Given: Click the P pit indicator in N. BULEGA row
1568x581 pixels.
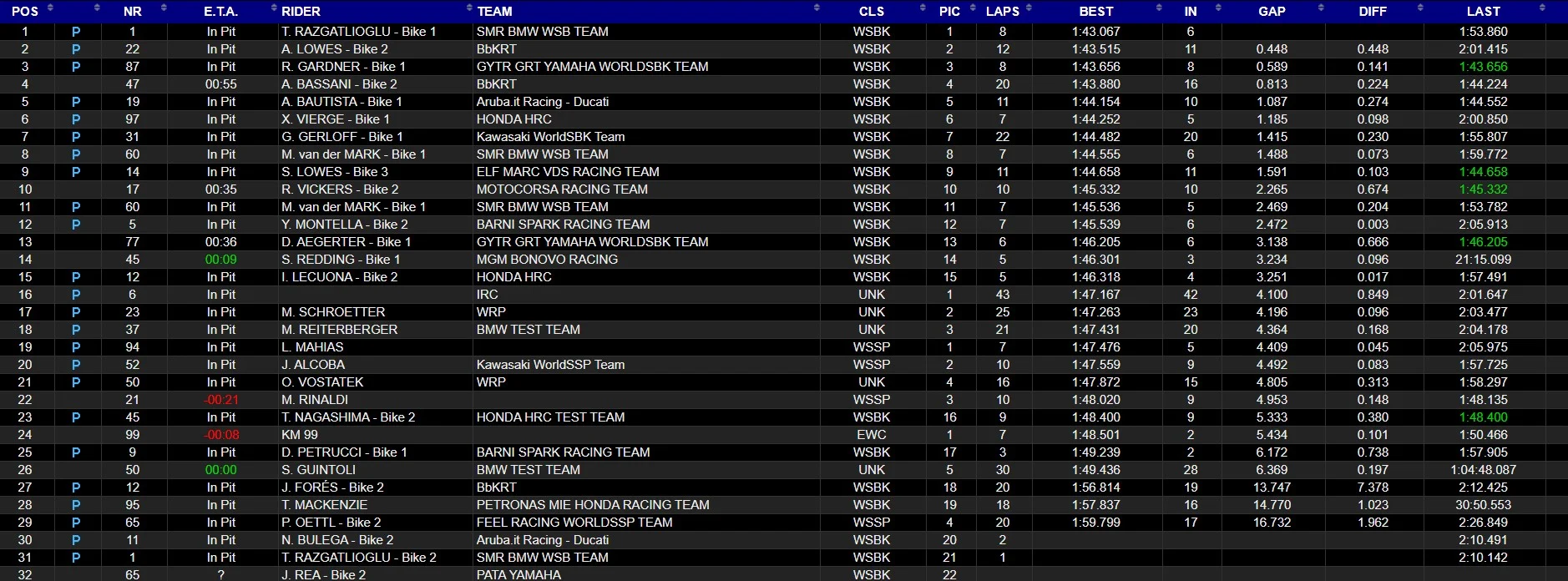Looking at the screenshot, I should (x=76, y=540).
